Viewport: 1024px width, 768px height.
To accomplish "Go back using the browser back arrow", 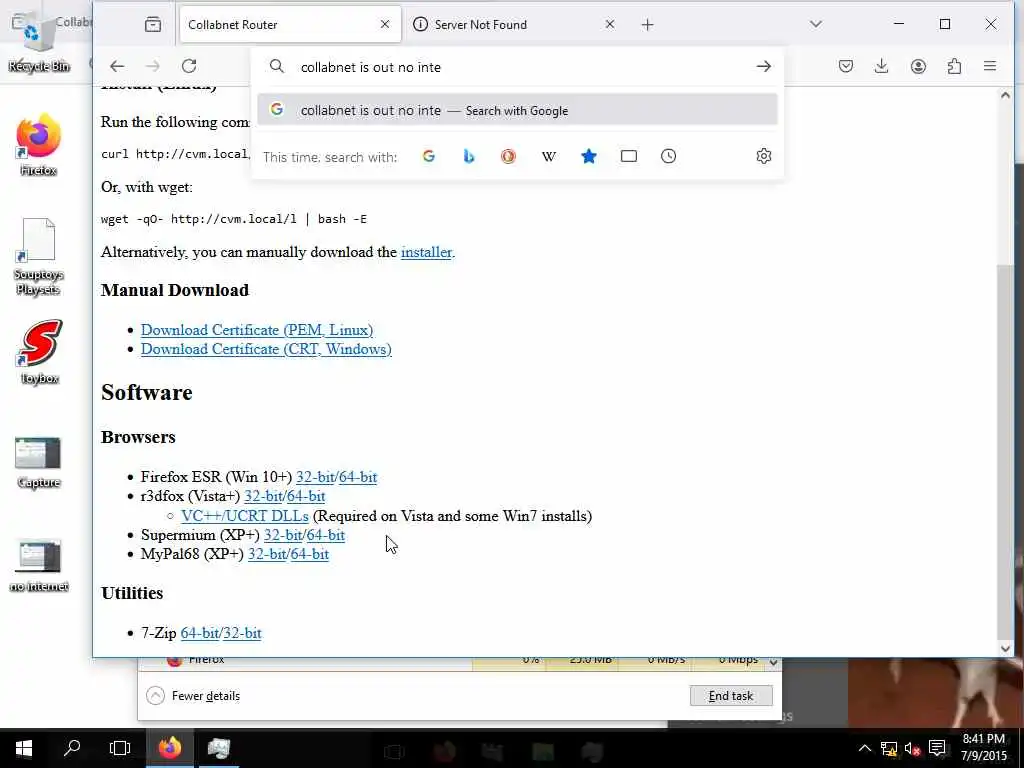I will [x=117, y=66].
